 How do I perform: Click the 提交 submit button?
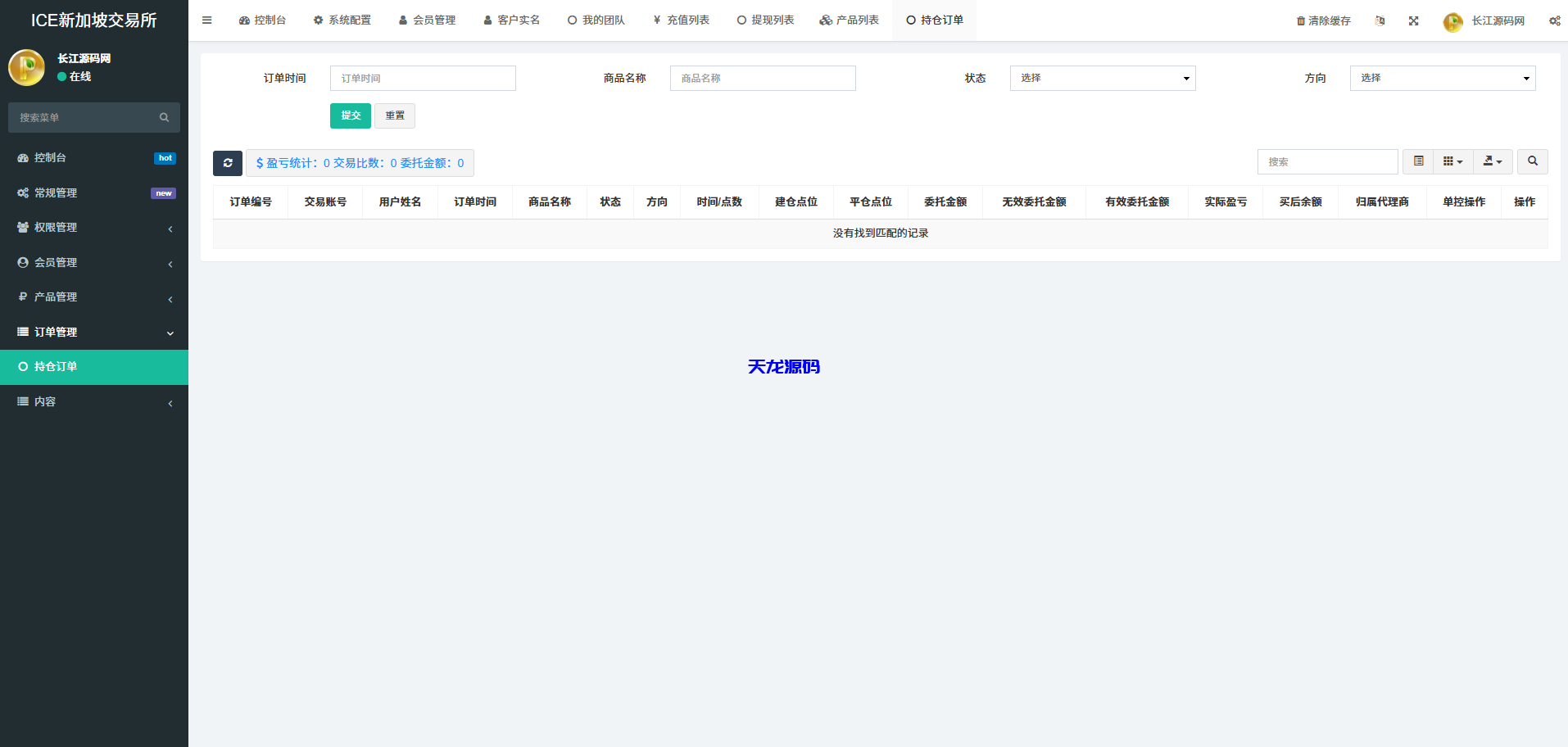pyautogui.click(x=350, y=115)
